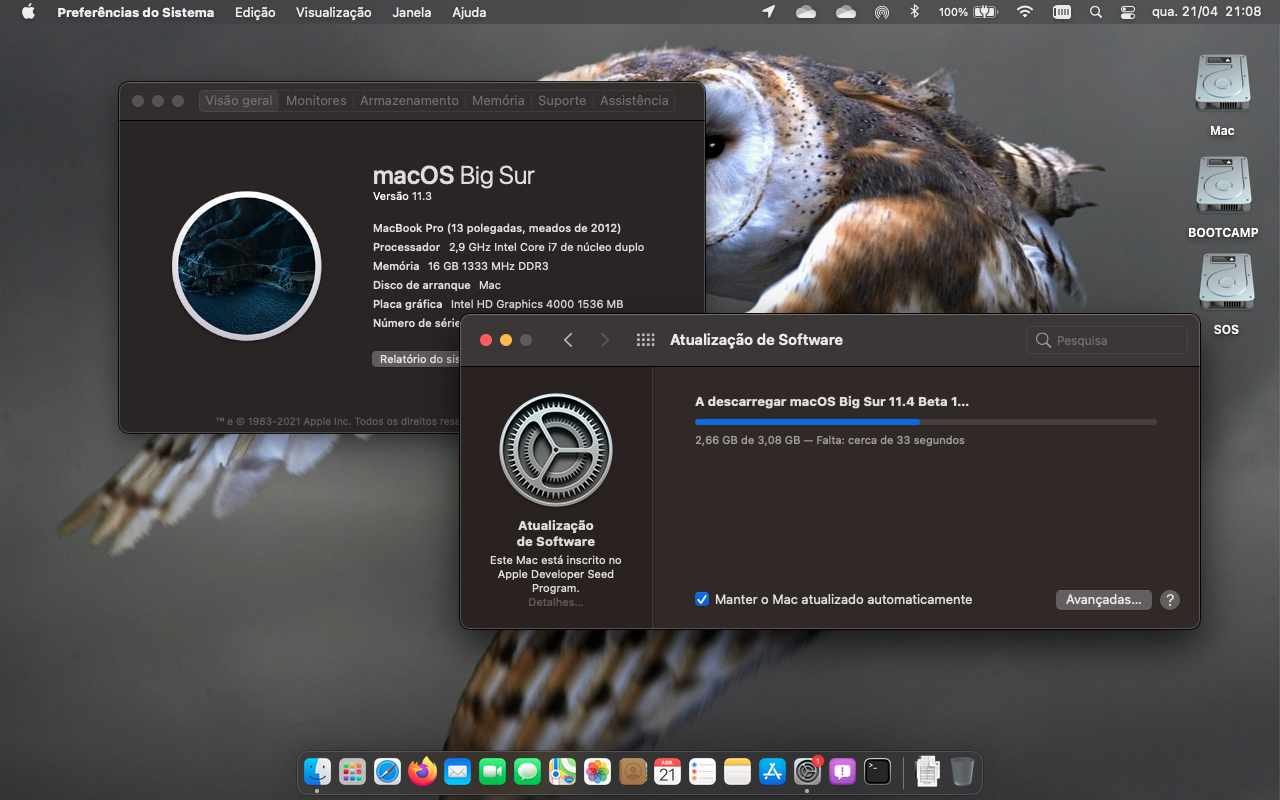The image size is (1280, 800).
Task: Launch Safari from the Dock
Action: tap(387, 771)
